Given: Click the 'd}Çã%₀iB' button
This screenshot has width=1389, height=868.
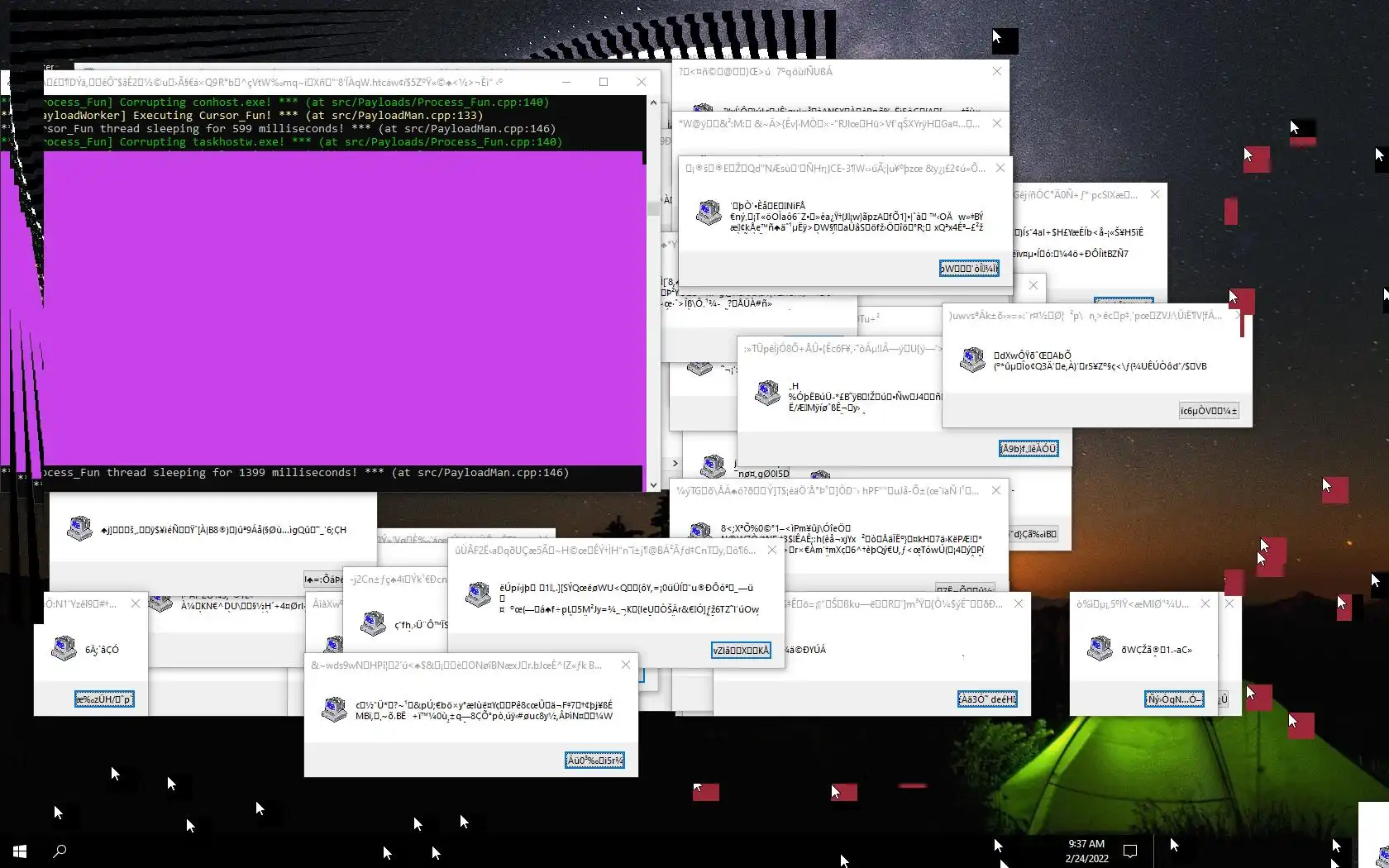Looking at the screenshot, I should pyautogui.click(x=1033, y=534).
